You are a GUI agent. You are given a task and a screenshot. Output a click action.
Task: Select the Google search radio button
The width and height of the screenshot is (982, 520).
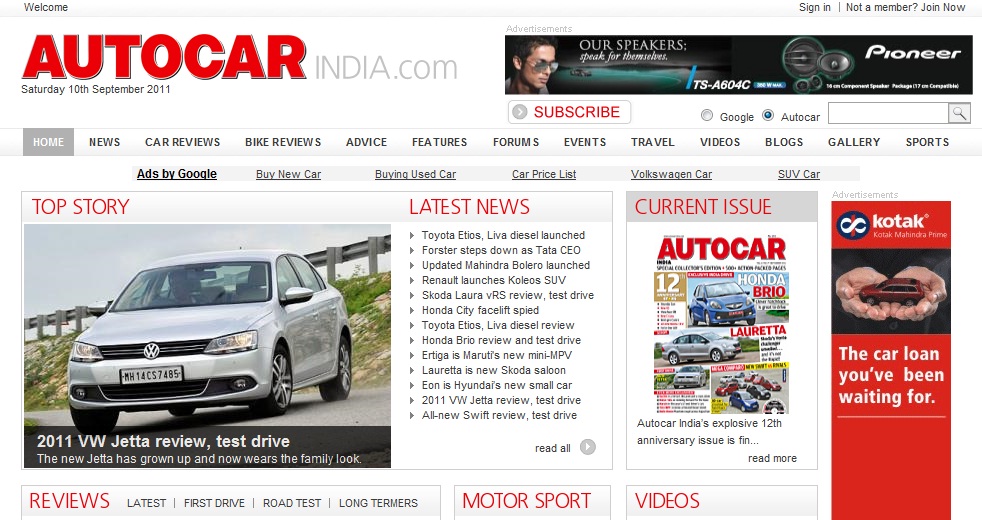pyautogui.click(x=707, y=115)
